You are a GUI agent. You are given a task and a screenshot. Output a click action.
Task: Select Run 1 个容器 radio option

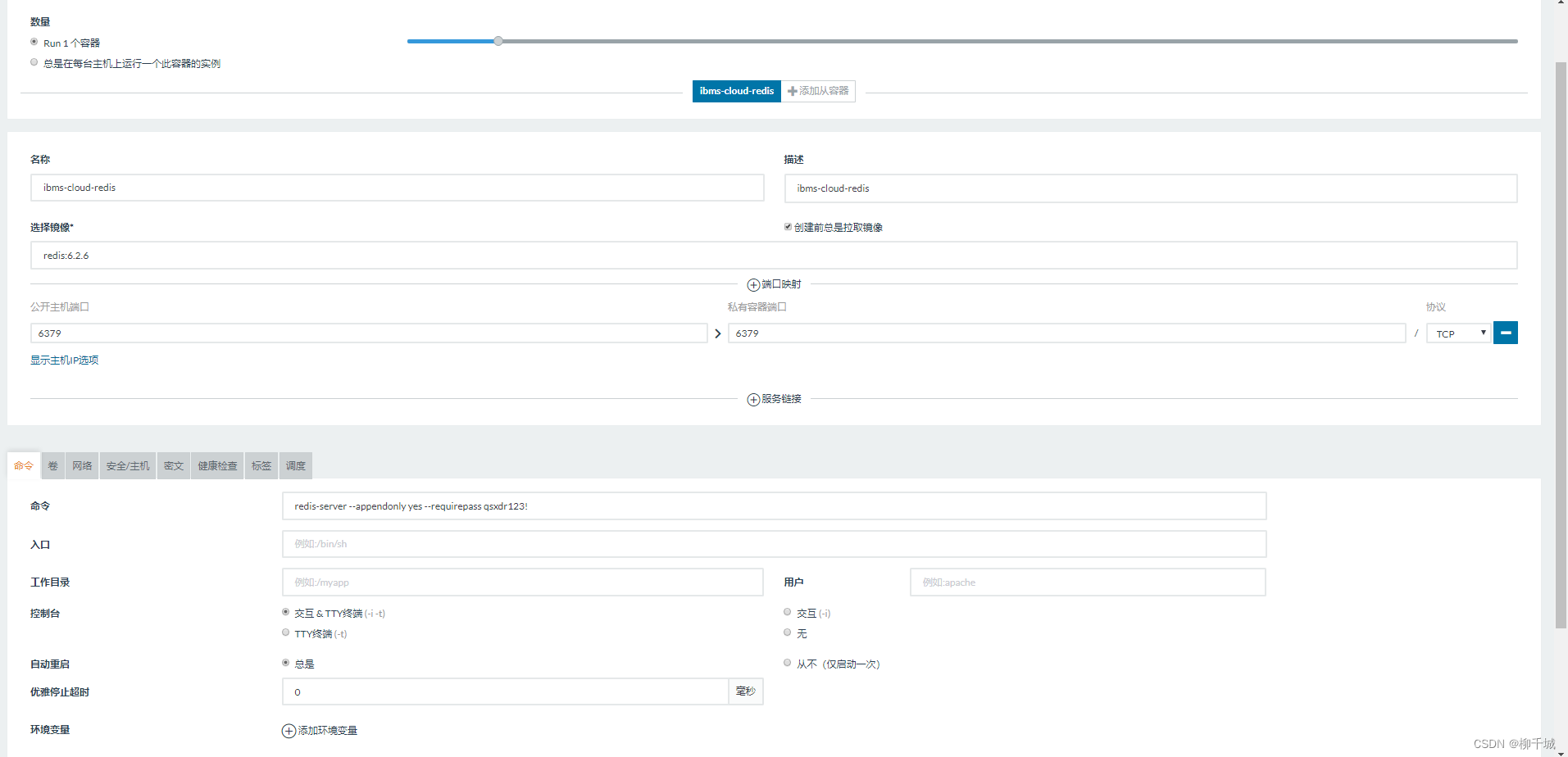pos(34,42)
